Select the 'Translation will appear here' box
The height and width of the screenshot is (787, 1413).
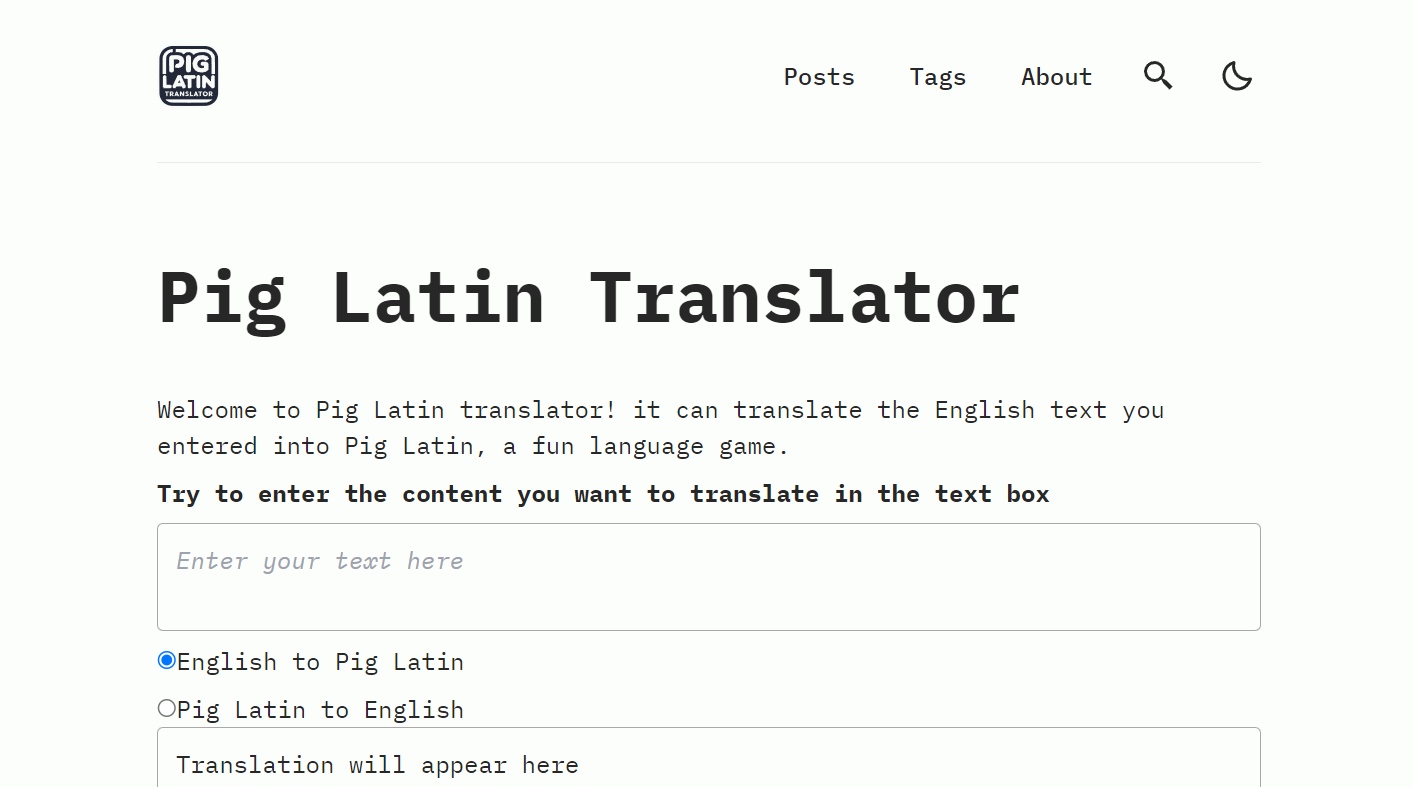708,762
